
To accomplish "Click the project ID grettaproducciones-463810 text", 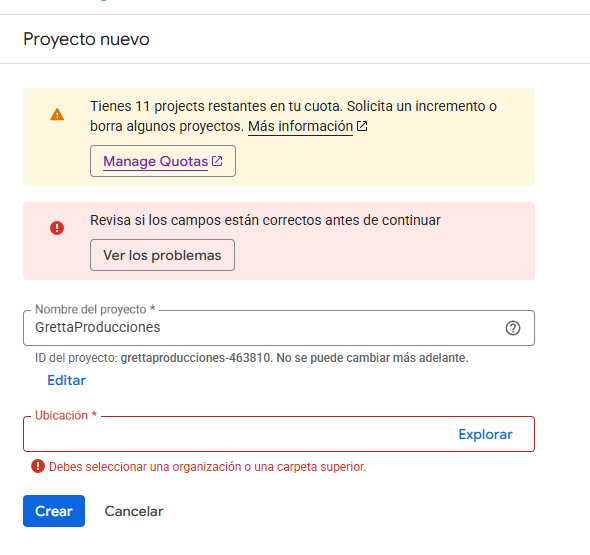I will click(195, 358).
